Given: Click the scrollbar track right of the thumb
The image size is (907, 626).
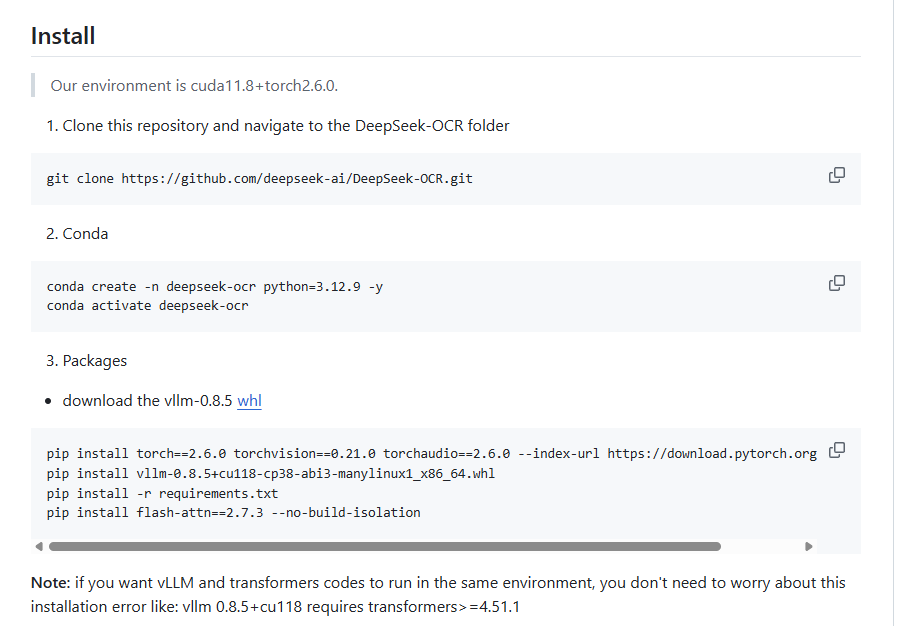Looking at the screenshot, I should 765,546.
